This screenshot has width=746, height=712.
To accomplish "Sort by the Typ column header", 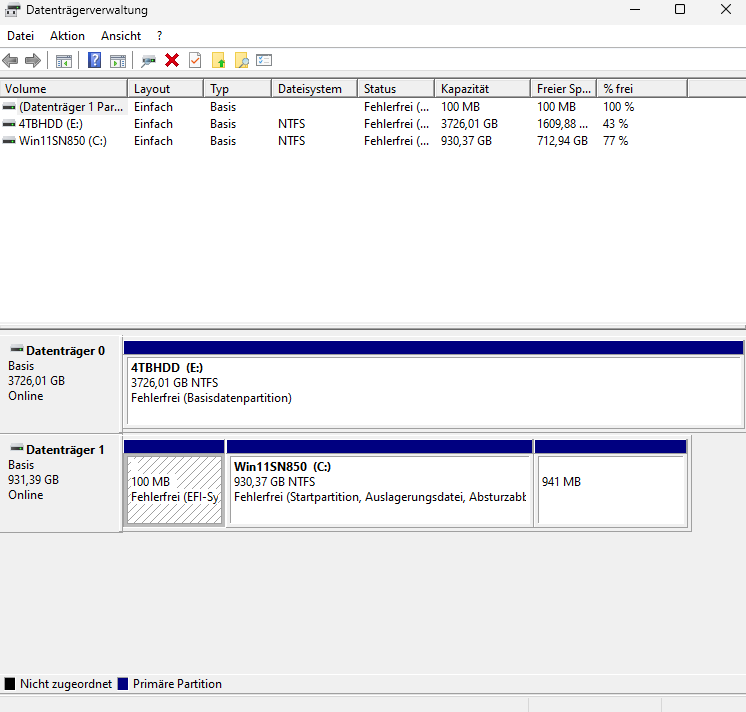I will [237, 89].
